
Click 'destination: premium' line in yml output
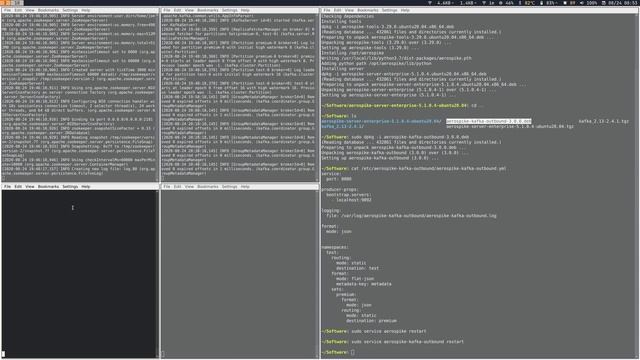click(371, 321)
